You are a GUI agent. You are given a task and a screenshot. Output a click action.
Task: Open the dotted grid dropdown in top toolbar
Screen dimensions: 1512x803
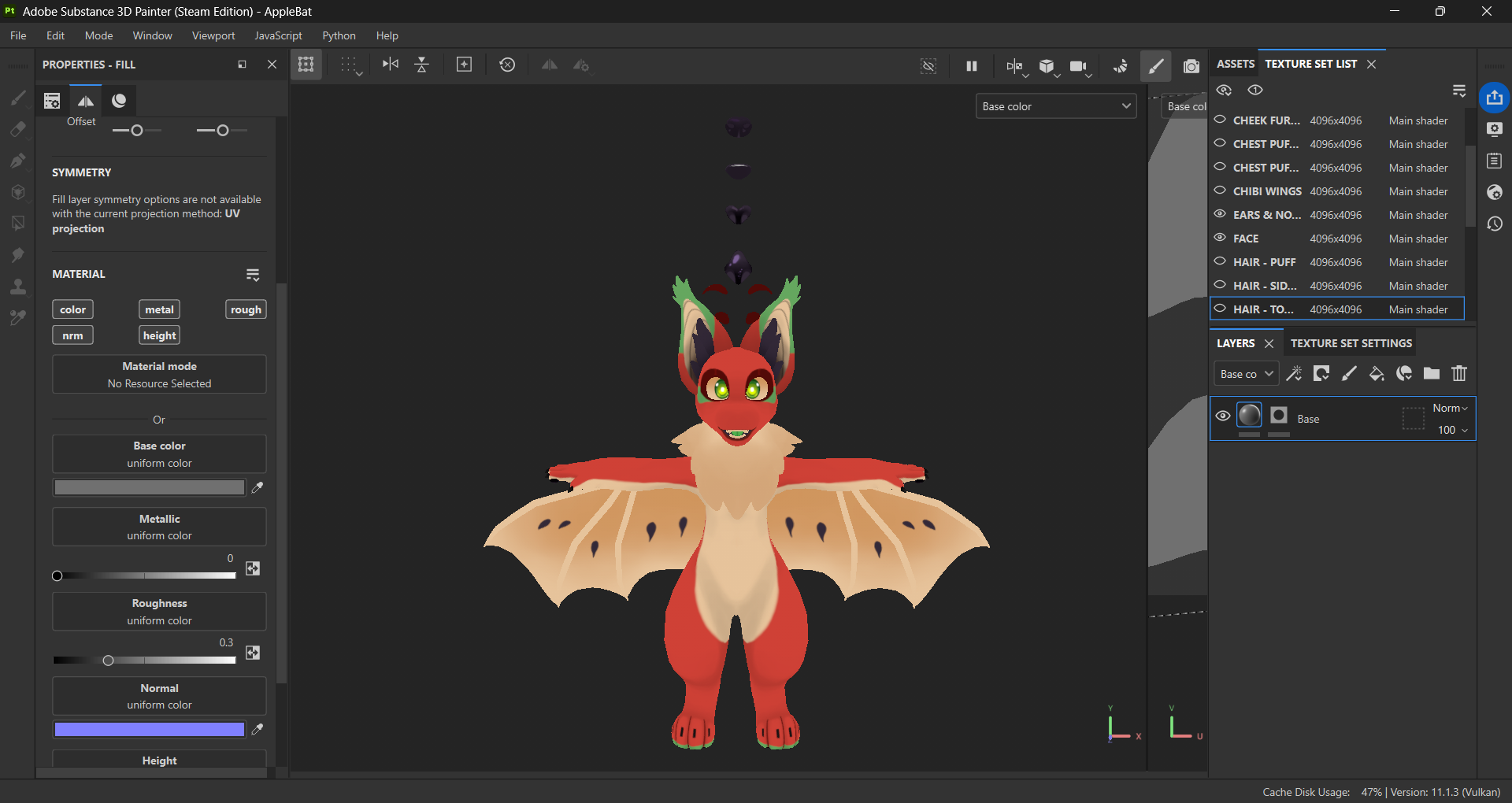(x=350, y=65)
